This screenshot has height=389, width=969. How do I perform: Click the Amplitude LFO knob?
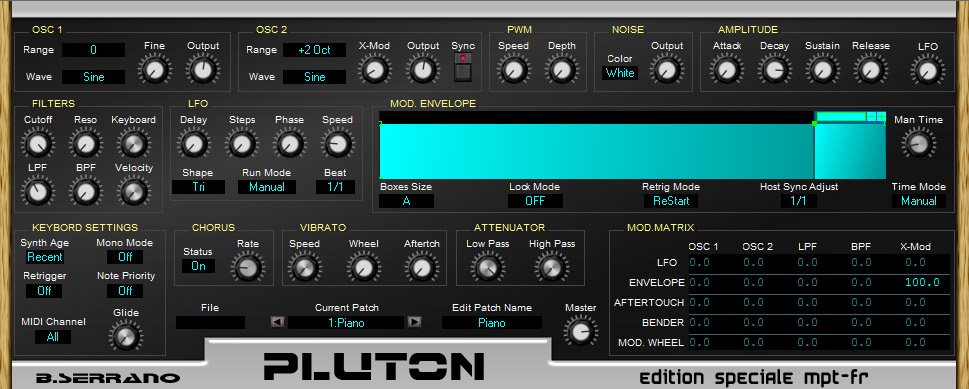point(927,70)
